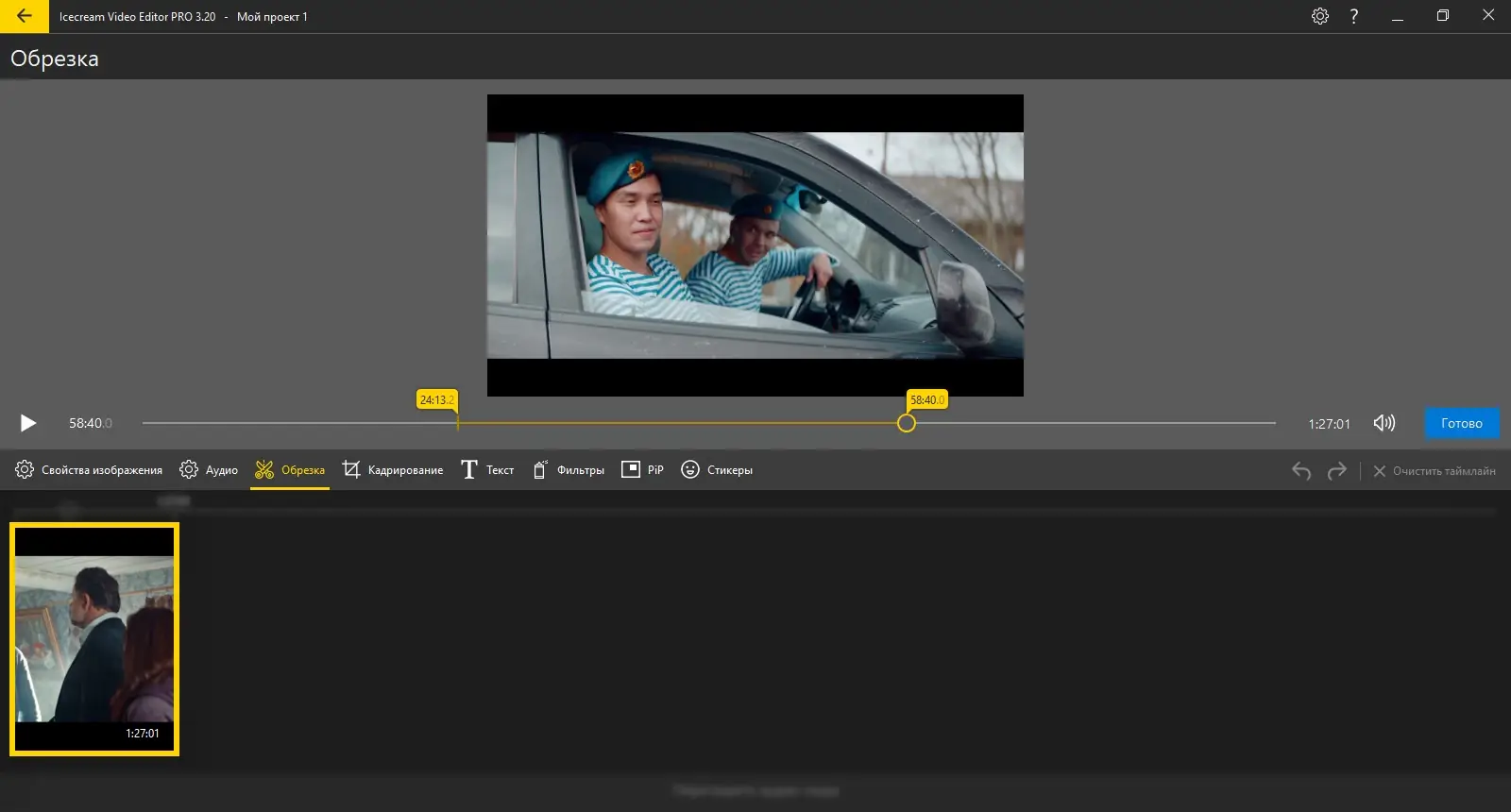
Task: Click Очистить таймлайн to clear timeline
Action: point(1434,470)
